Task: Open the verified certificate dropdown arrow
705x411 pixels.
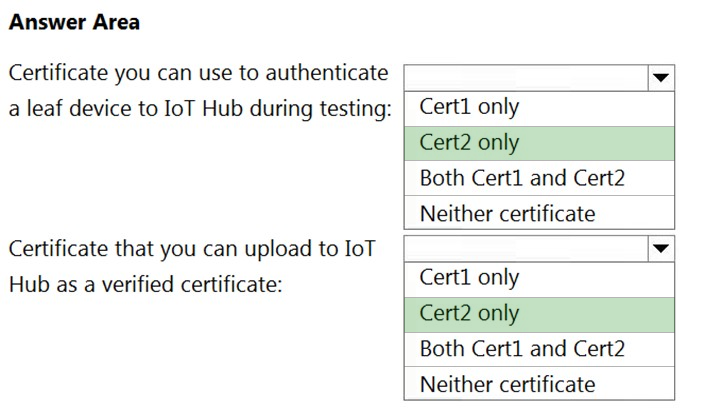Action: coord(660,248)
